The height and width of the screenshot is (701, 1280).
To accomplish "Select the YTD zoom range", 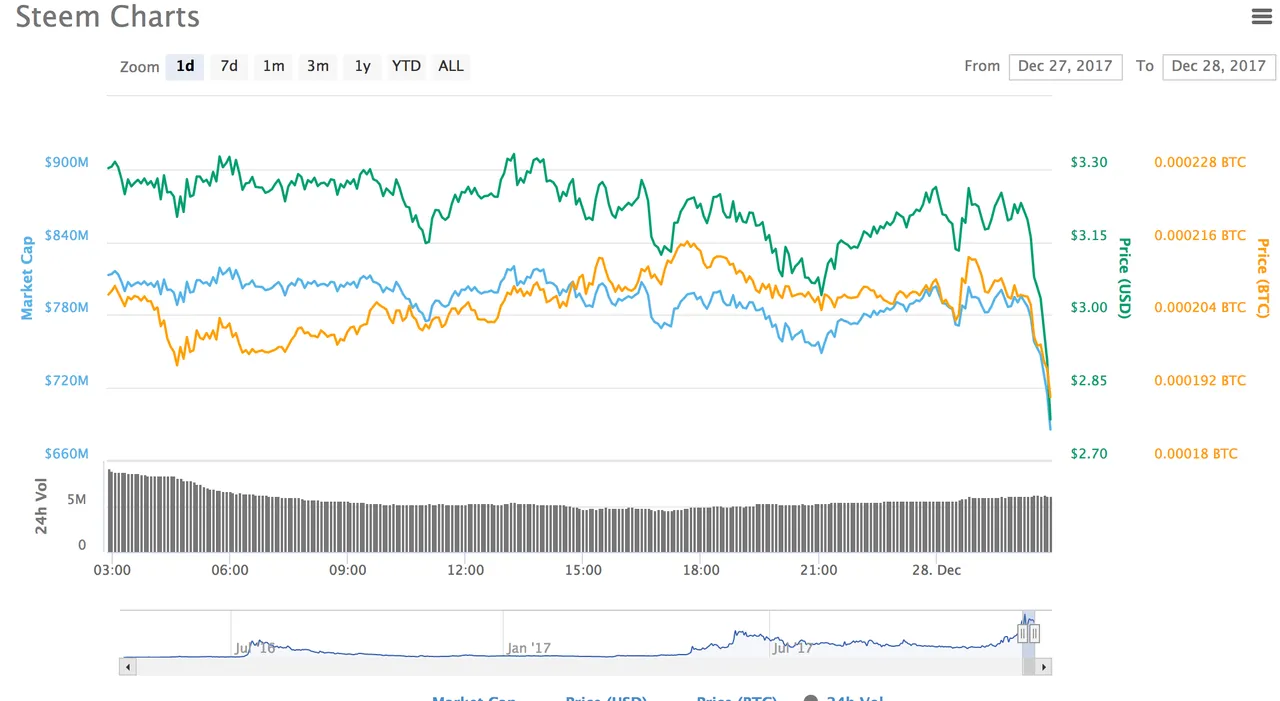I will click(x=406, y=66).
